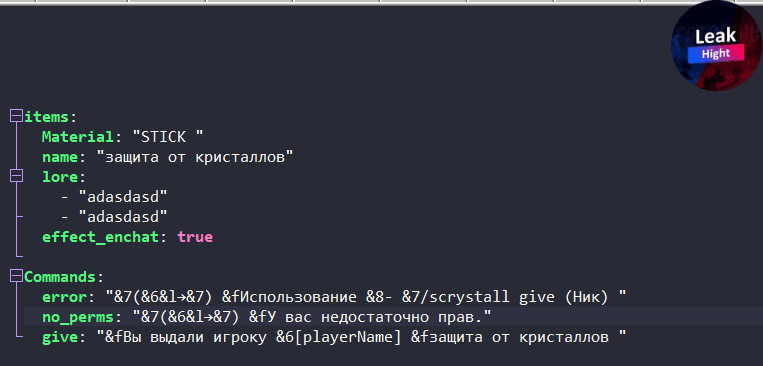
Task: Select the true value of effect_enchat
Action: click(x=195, y=237)
